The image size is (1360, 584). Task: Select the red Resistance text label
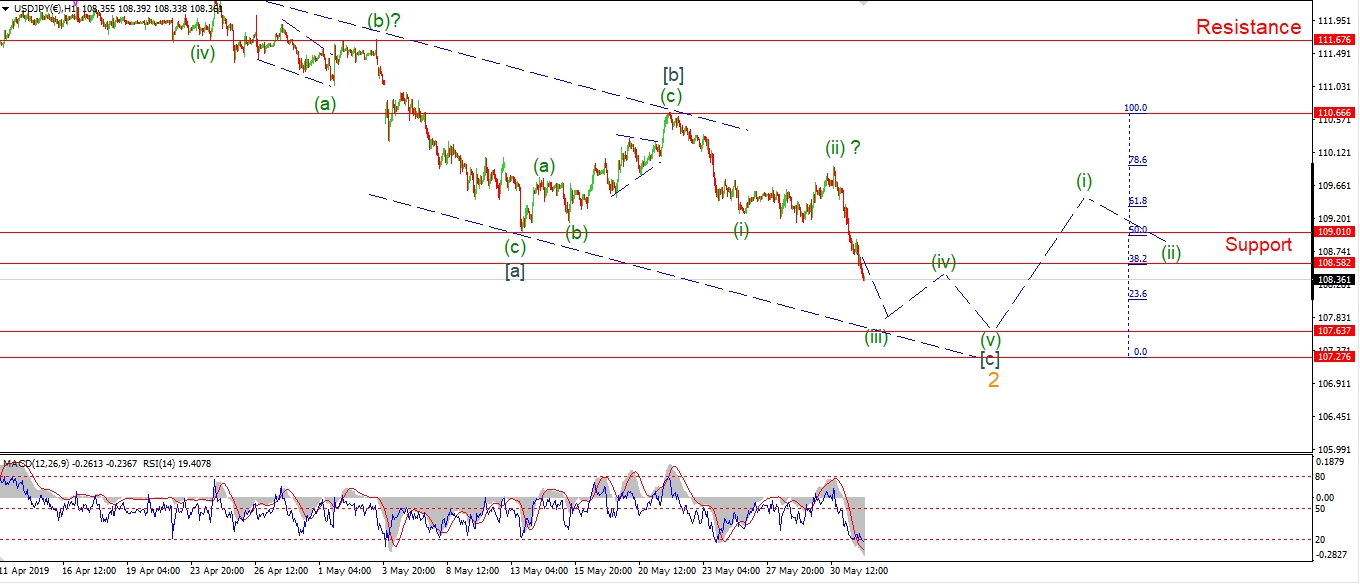coord(1248,27)
